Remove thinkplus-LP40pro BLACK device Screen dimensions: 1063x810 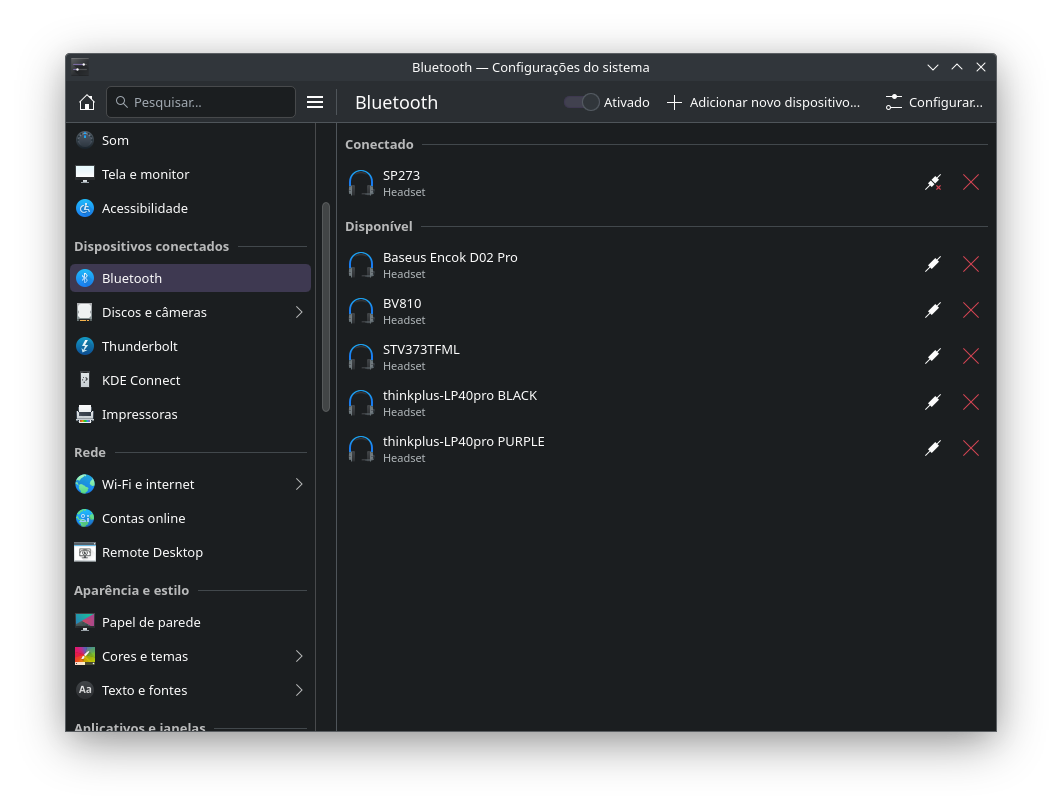coord(971,403)
